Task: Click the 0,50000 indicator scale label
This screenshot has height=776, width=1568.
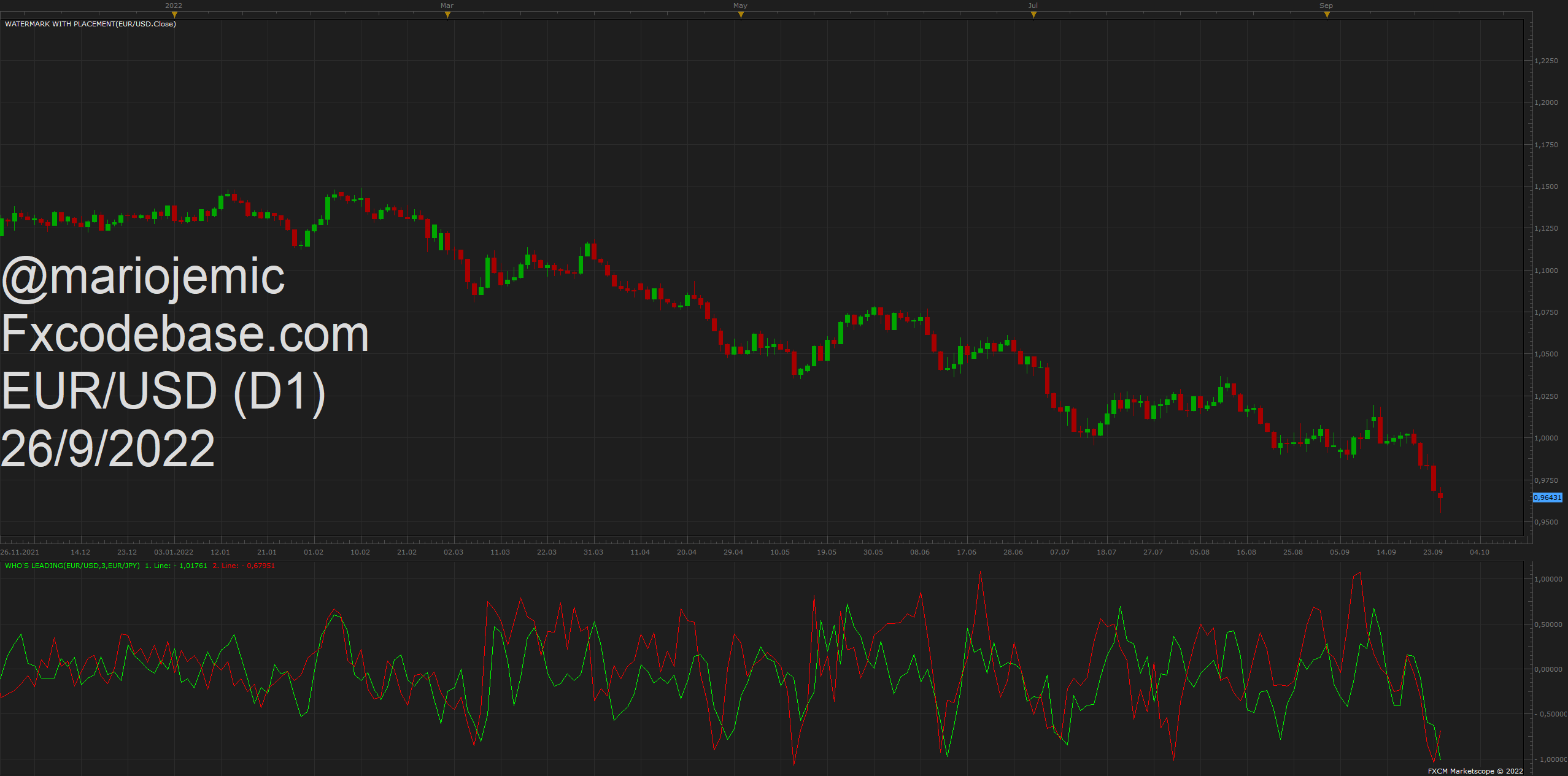Action: coord(1548,624)
